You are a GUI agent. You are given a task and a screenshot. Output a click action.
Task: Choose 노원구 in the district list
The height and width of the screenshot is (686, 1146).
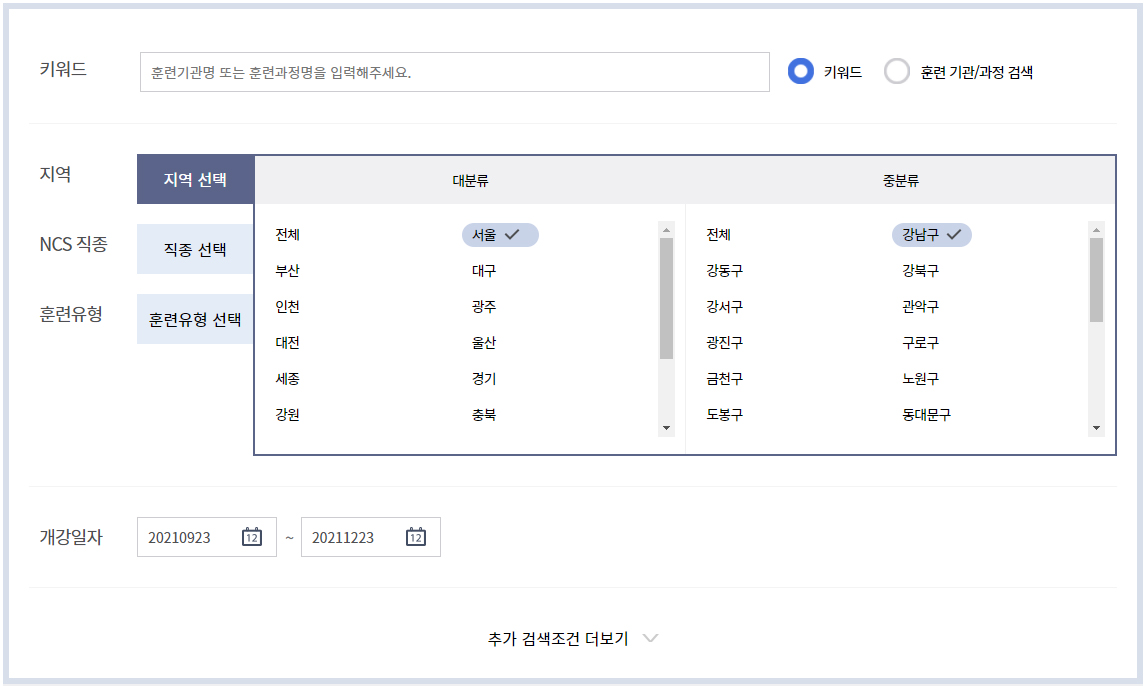point(920,378)
